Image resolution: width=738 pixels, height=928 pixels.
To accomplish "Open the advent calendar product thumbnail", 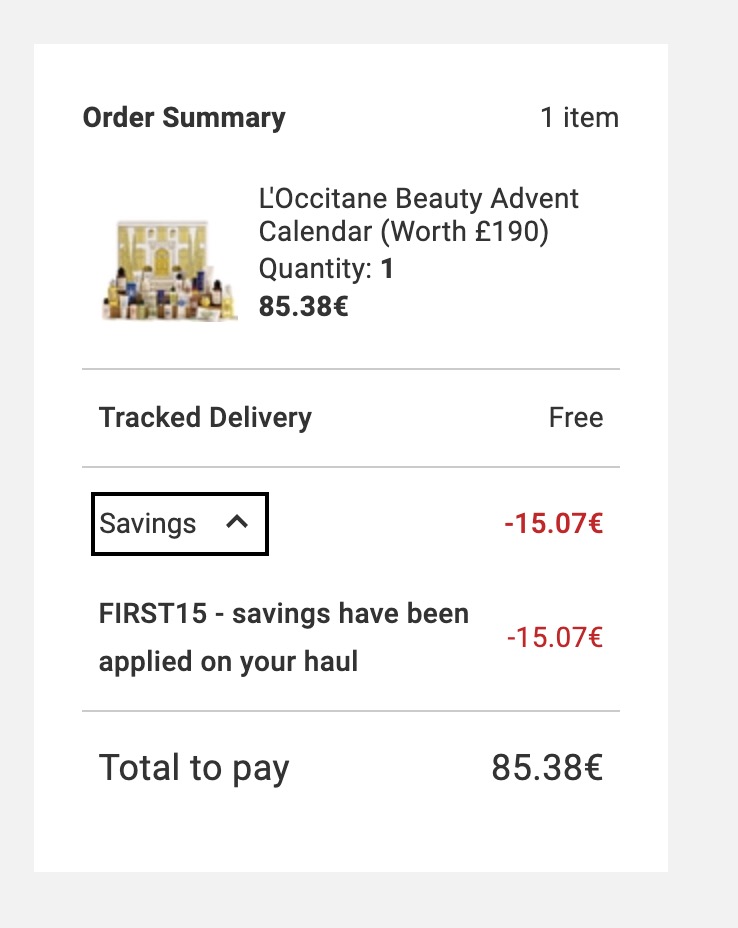I will 170,270.
